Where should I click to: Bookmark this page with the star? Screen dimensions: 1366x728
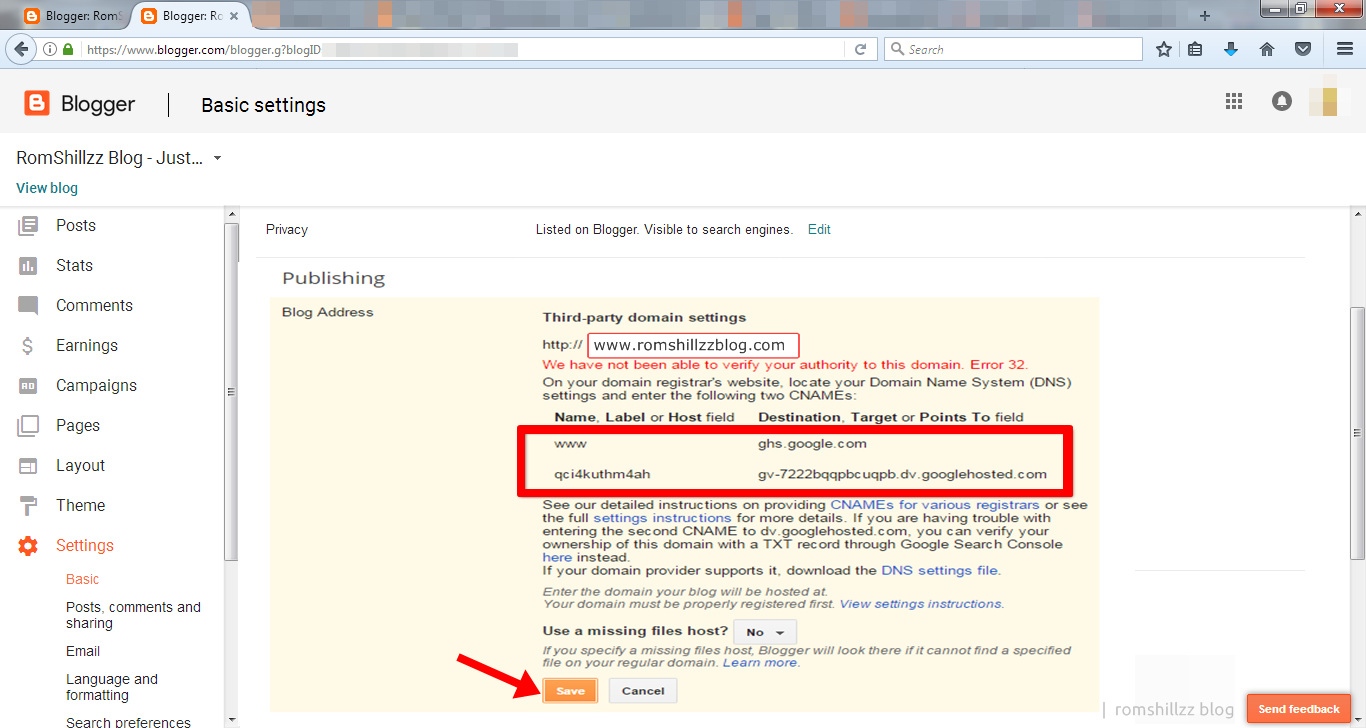tap(1164, 49)
